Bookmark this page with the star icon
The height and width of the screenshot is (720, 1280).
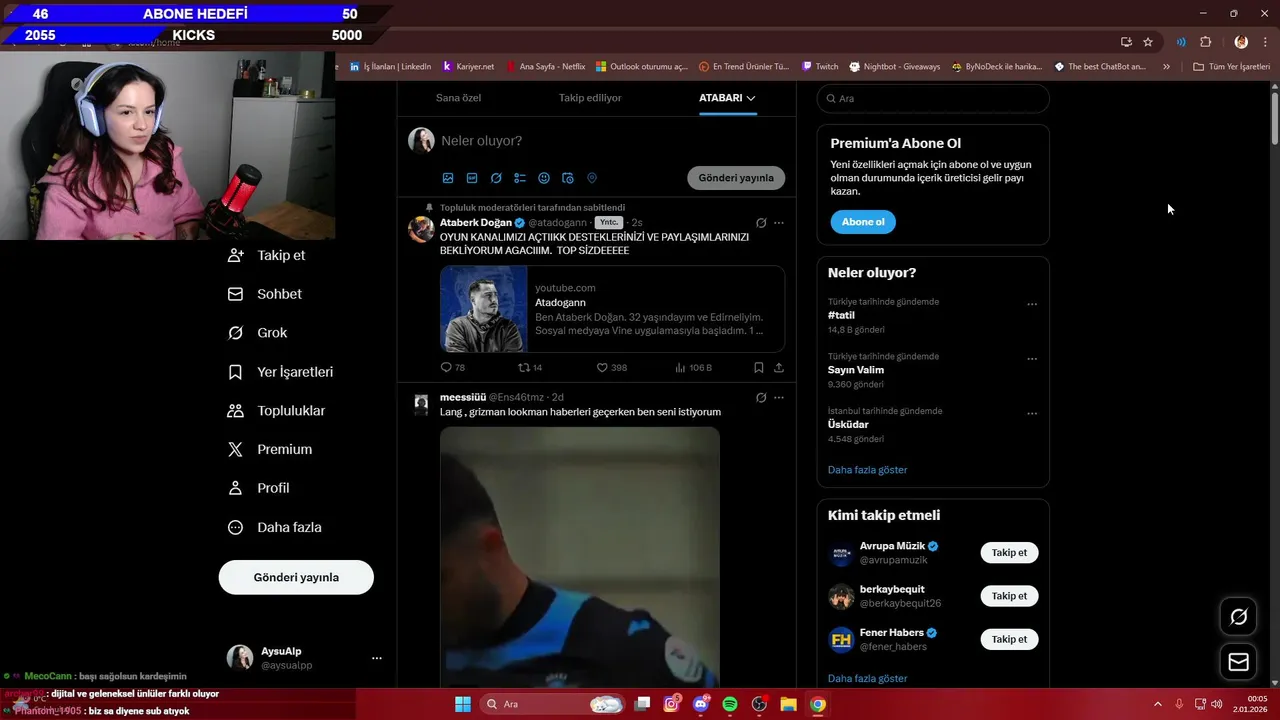pos(1148,42)
